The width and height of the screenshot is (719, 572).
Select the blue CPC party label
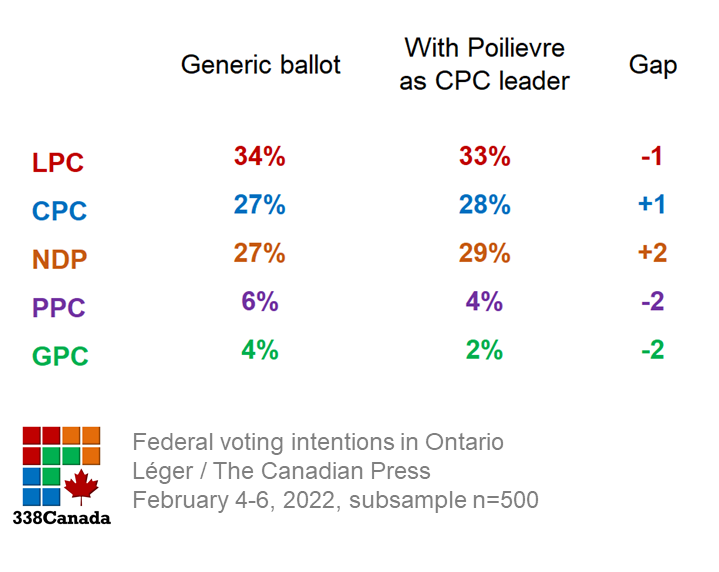60,211
